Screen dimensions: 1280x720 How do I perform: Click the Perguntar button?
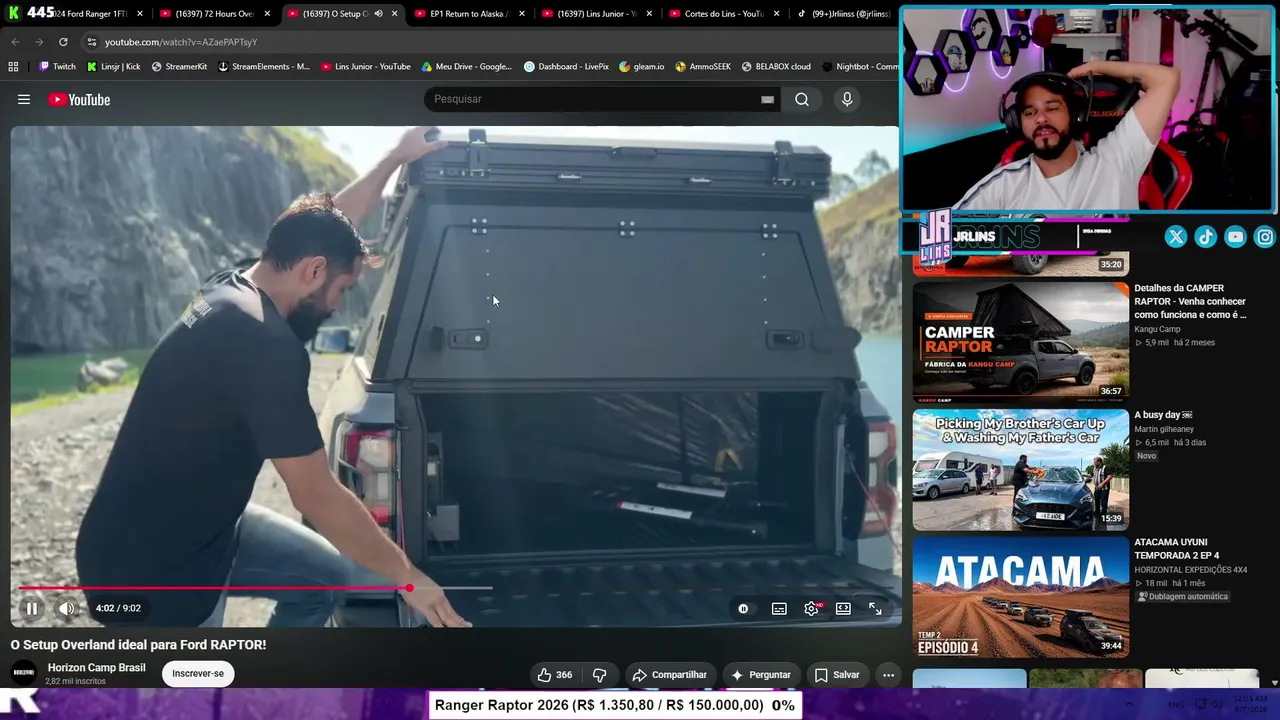(760, 675)
